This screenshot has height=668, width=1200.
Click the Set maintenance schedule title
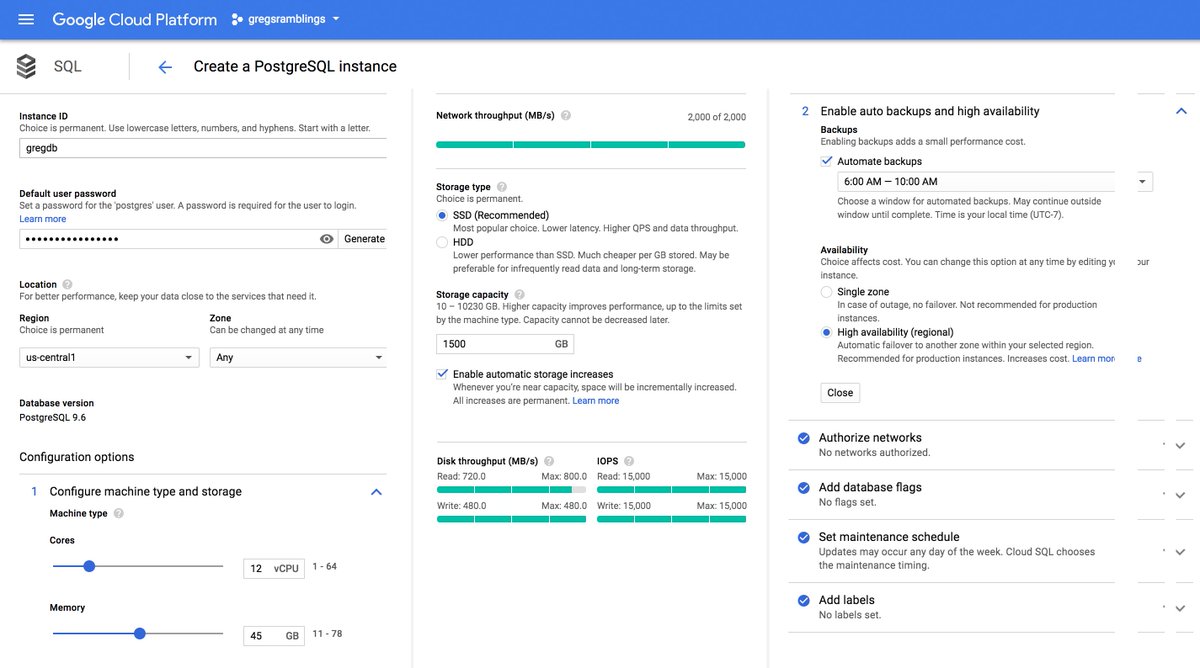(889, 536)
